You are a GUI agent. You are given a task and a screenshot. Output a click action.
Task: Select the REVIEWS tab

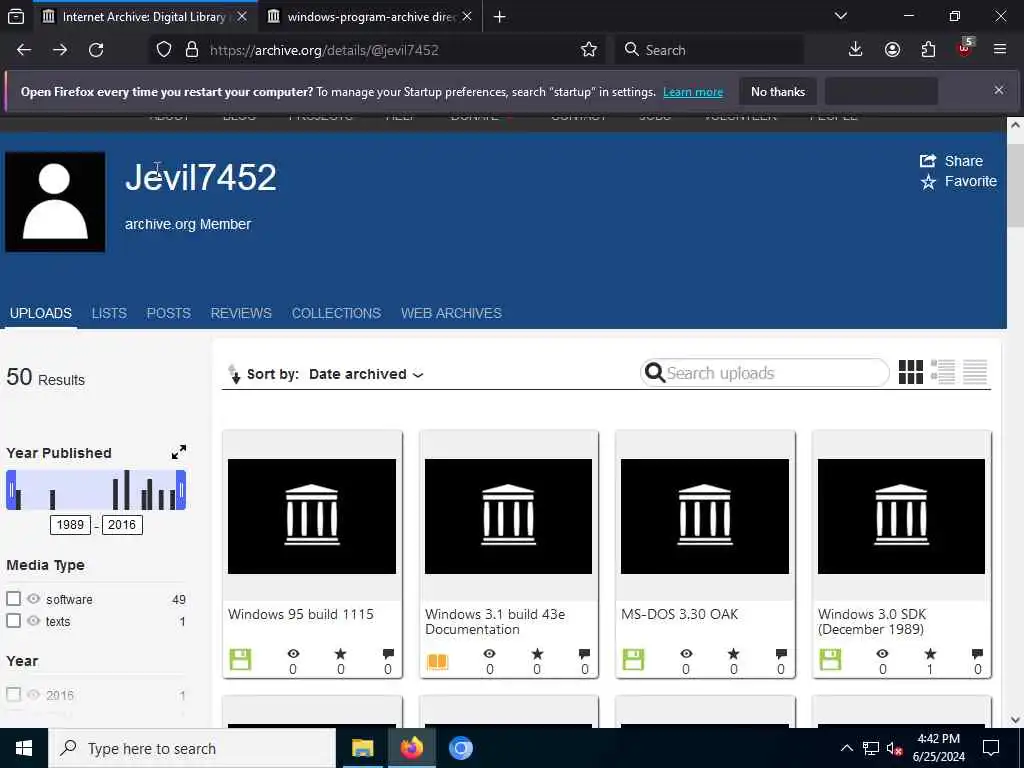coord(241,313)
